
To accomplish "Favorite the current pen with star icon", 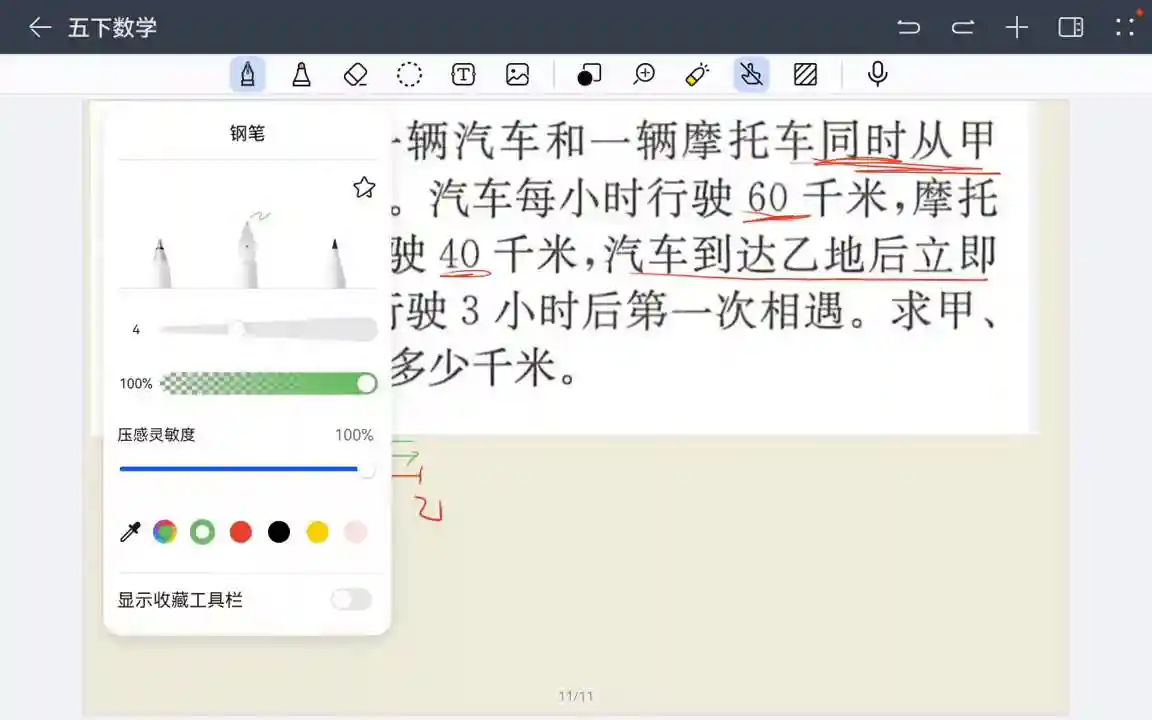I will pos(364,187).
